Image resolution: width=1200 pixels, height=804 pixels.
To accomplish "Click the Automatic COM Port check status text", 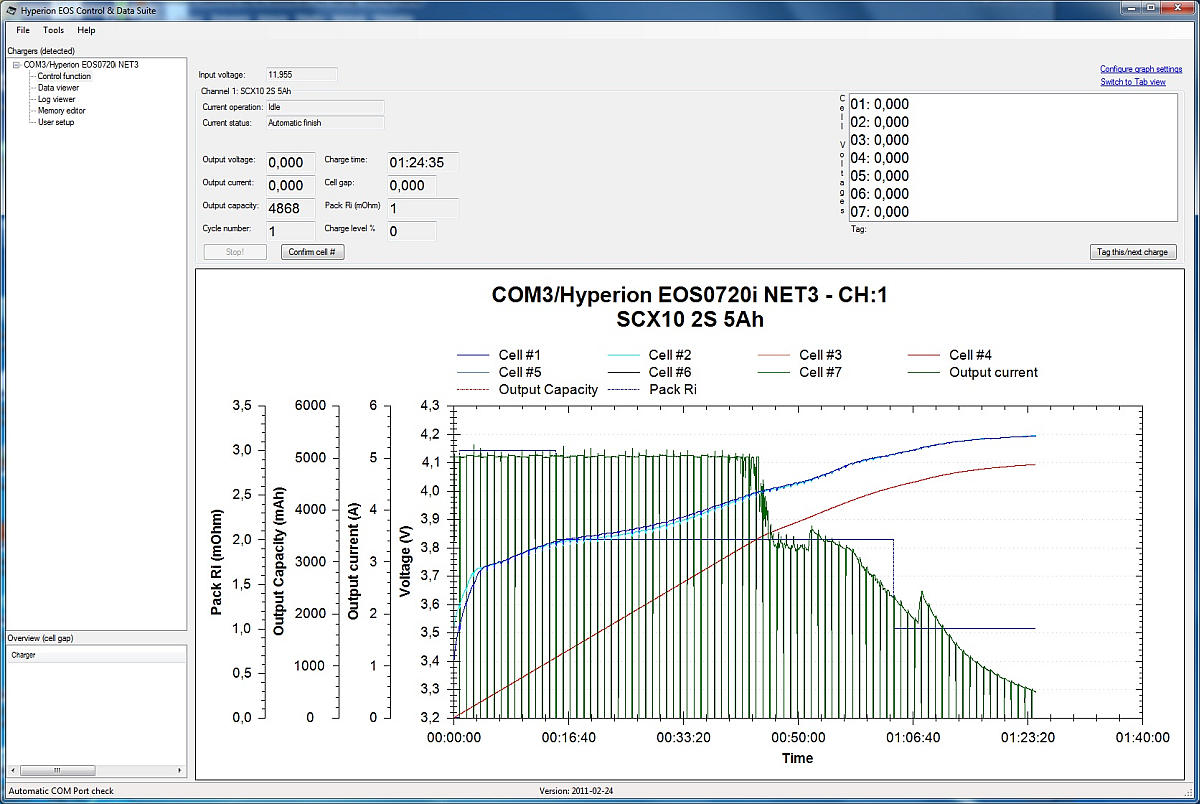I will pyautogui.click(x=61, y=791).
